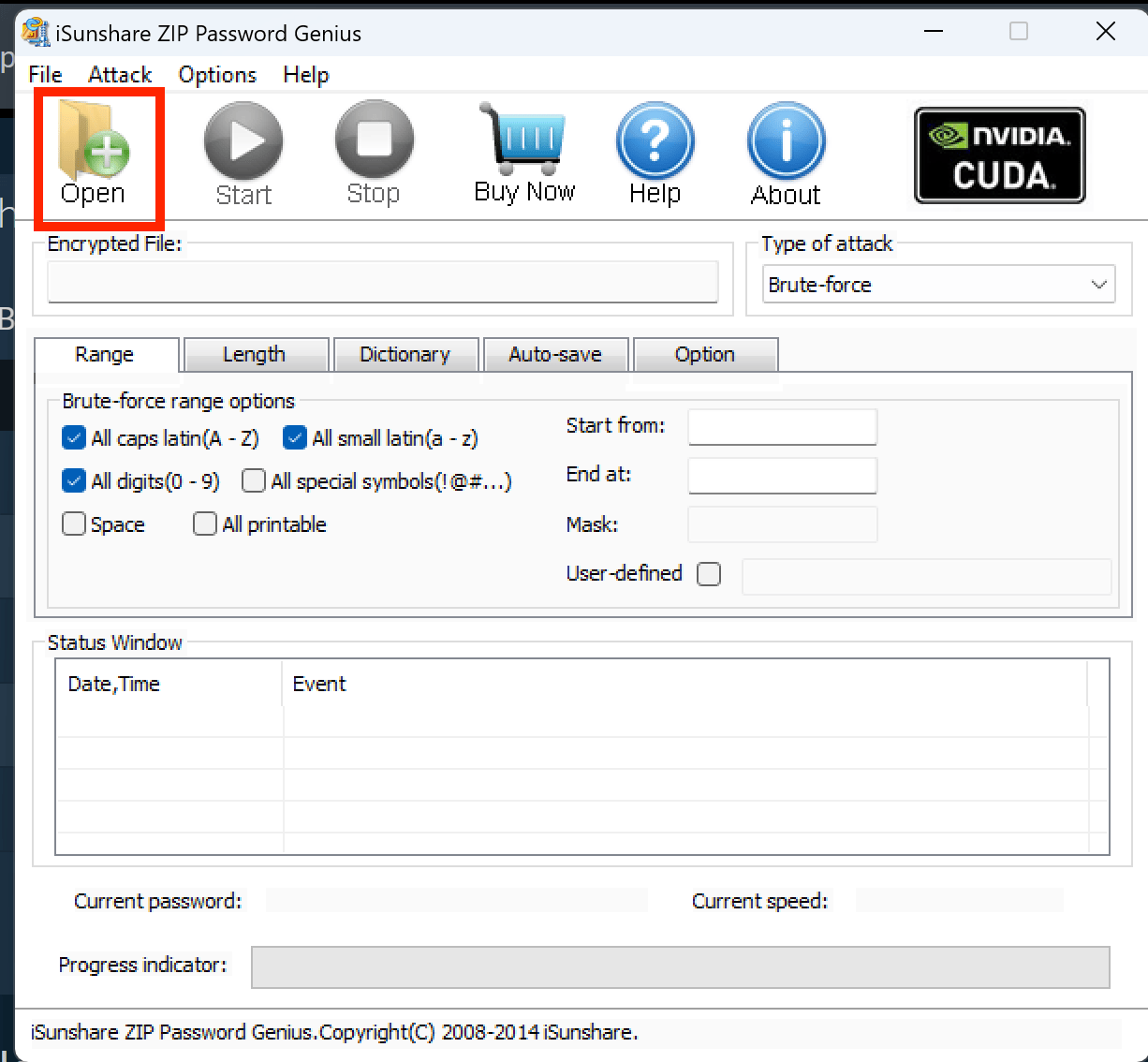
Task: Switch to the Auto-save tab
Action: (554, 354)
